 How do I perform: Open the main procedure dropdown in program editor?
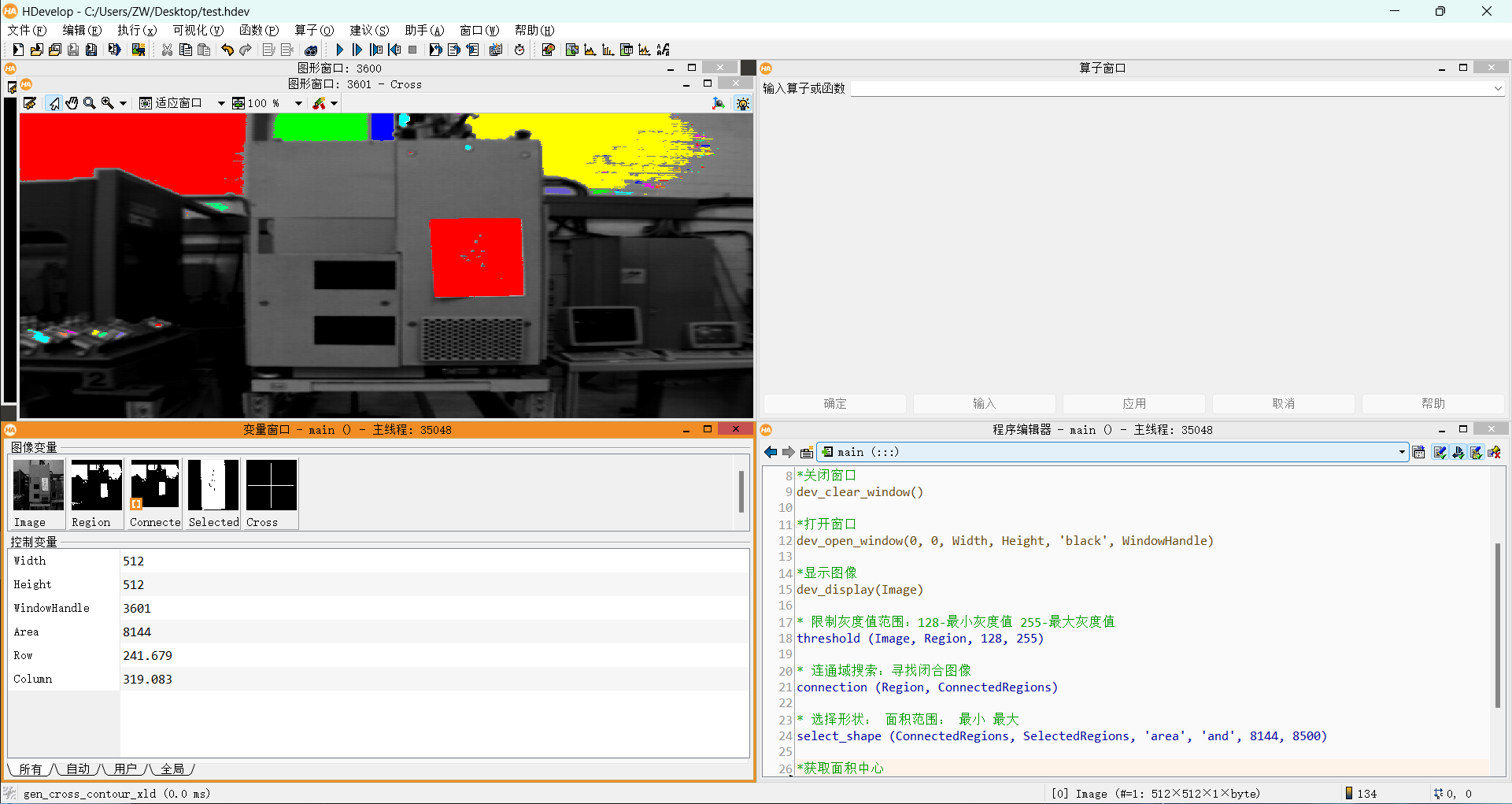pos(1402,451)
